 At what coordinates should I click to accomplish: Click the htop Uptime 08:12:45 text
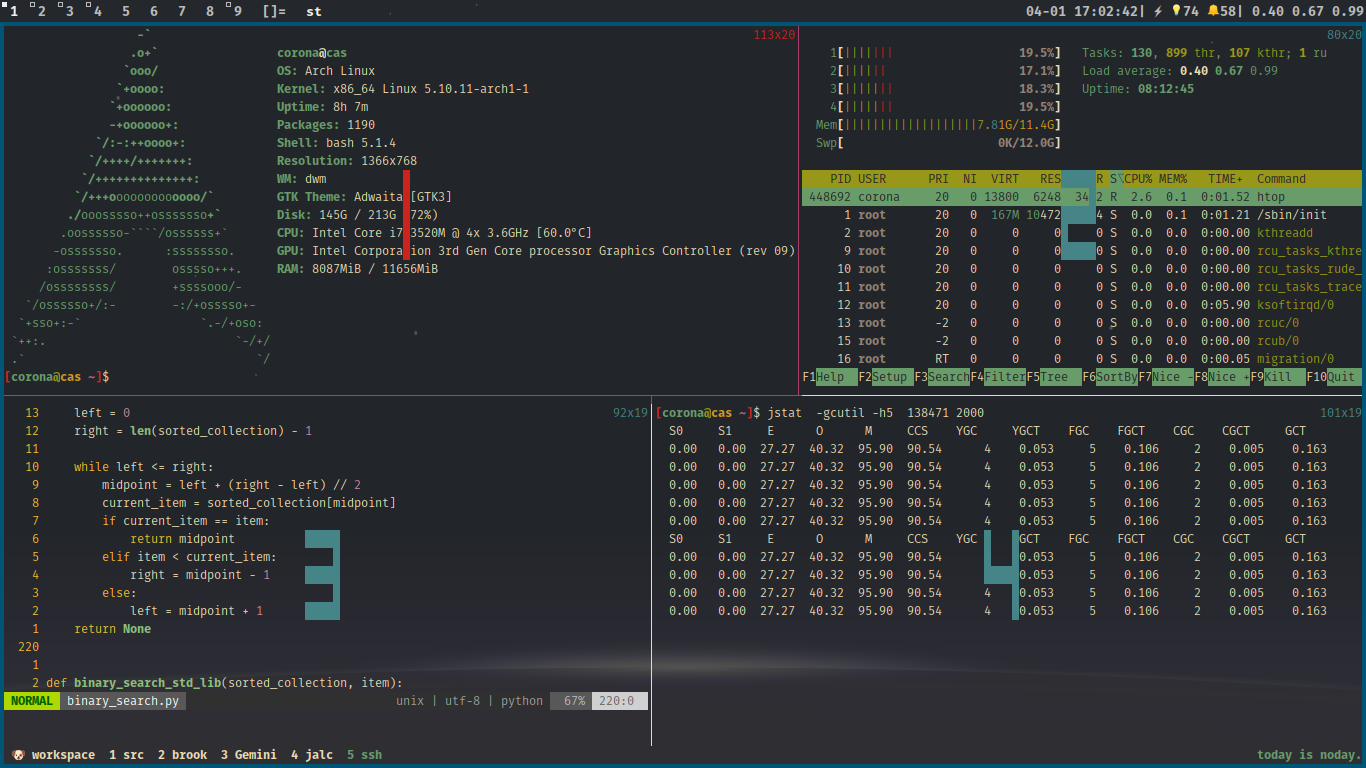point(1138,89)
